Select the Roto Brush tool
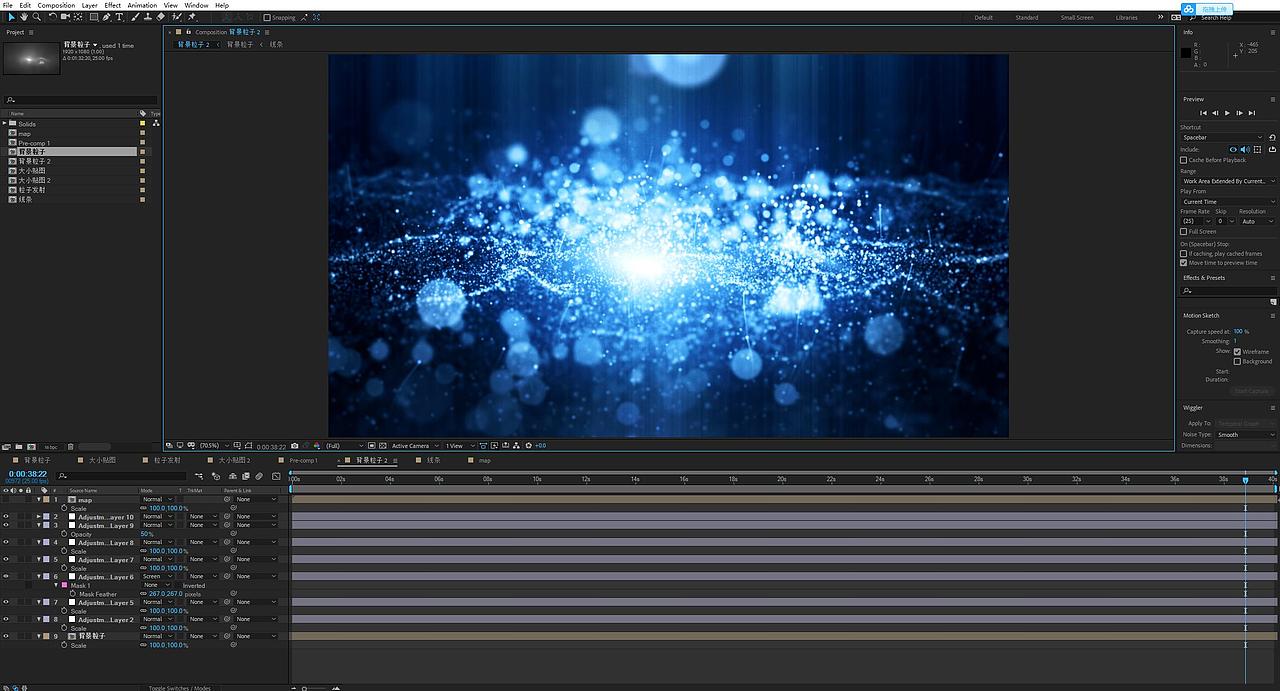The image size is (1280, 691). [x=177, y=17]
